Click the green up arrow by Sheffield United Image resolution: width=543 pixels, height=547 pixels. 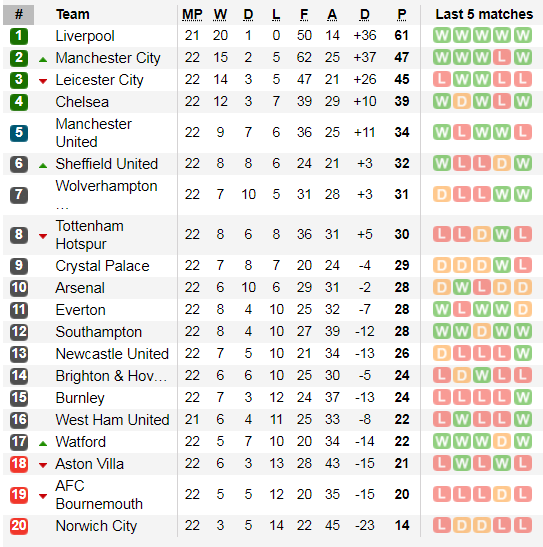[x=43, y=166]
